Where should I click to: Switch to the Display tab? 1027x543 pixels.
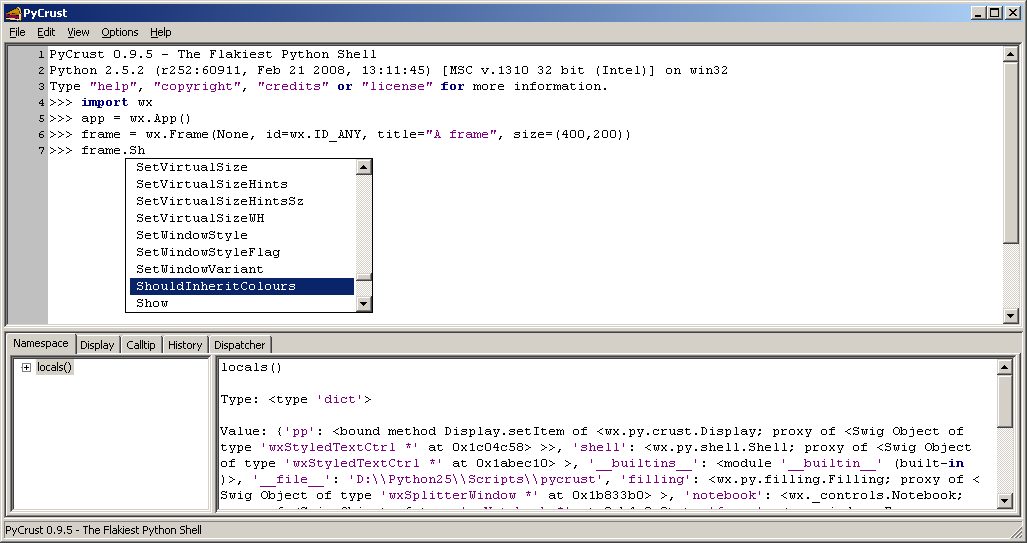97,345
